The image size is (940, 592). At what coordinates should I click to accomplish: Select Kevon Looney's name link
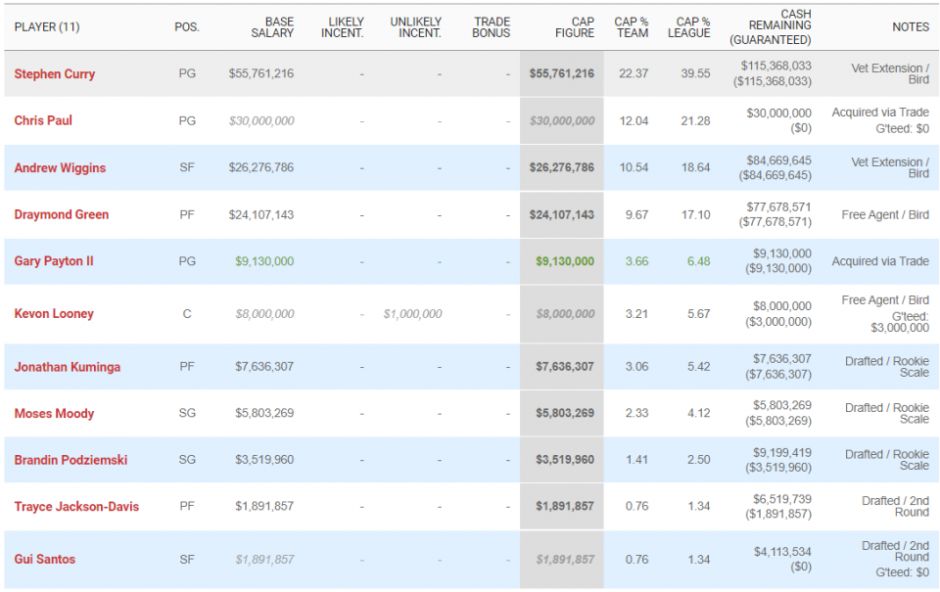click(54, 314)
